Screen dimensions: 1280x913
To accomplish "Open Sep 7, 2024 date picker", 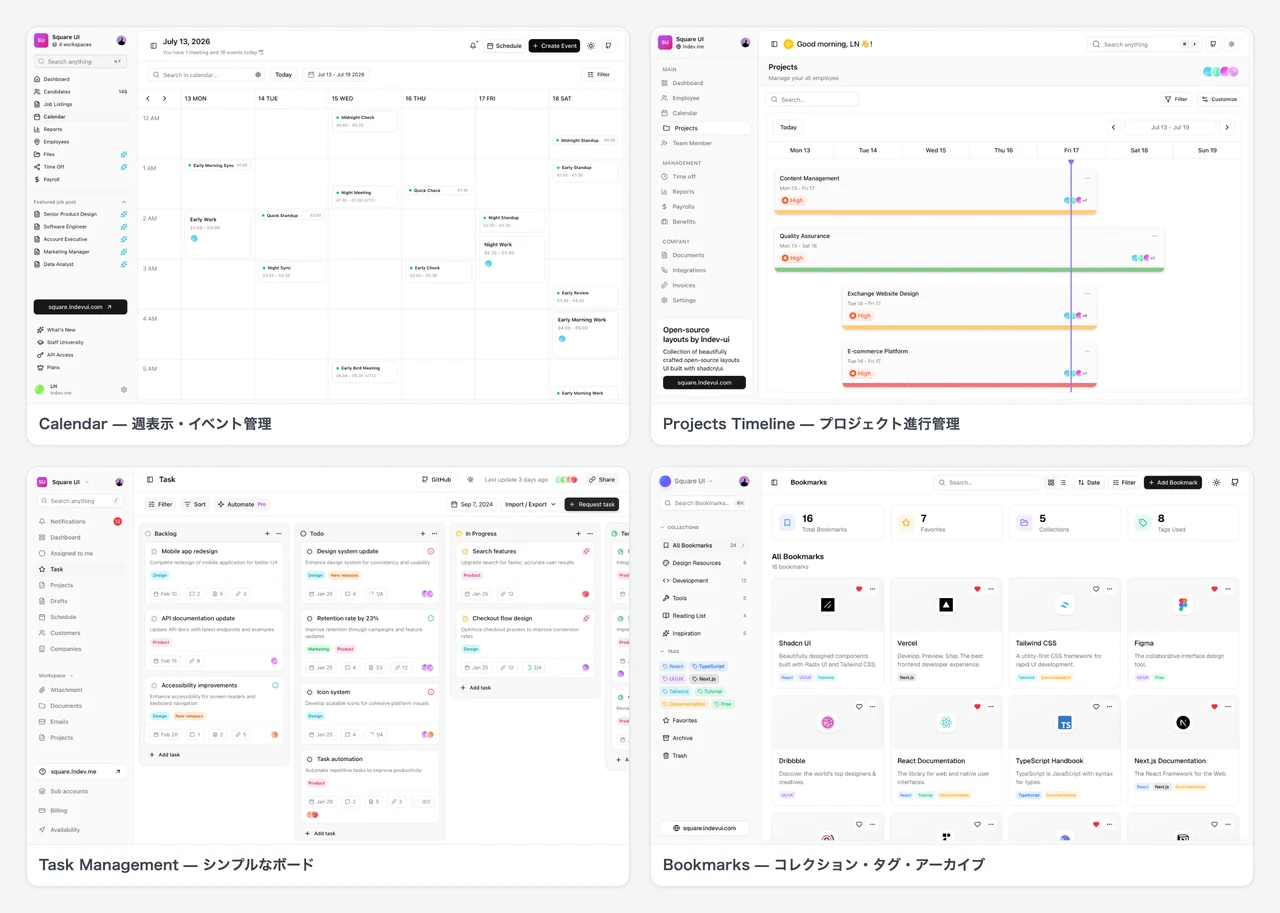I will 471,504.
